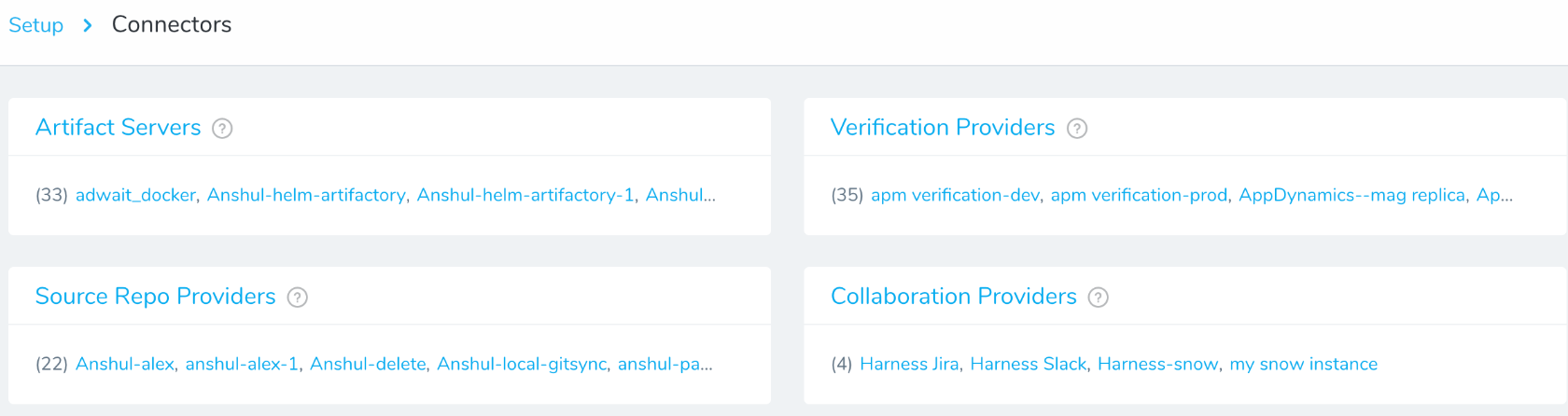Open the adwait_docker artifact server
This screenshot has width=1568, height=416.
(135, 195)
